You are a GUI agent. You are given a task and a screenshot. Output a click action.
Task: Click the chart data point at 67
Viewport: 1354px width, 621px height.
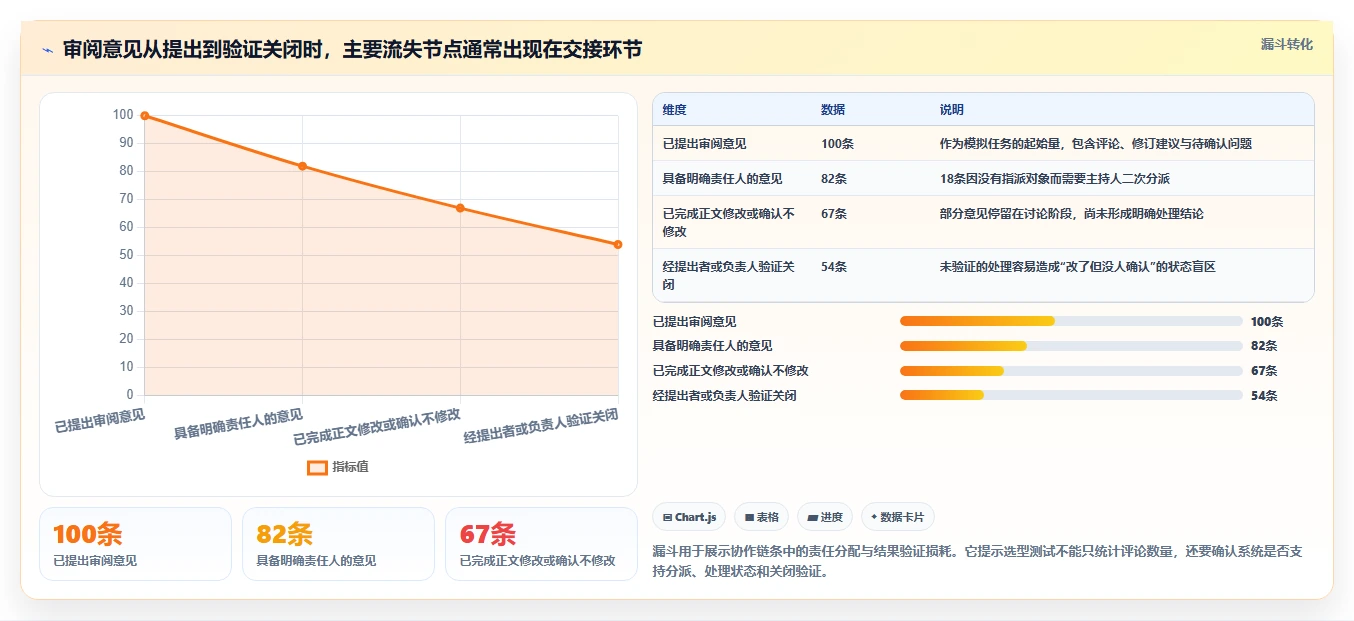tap(460, 208)
